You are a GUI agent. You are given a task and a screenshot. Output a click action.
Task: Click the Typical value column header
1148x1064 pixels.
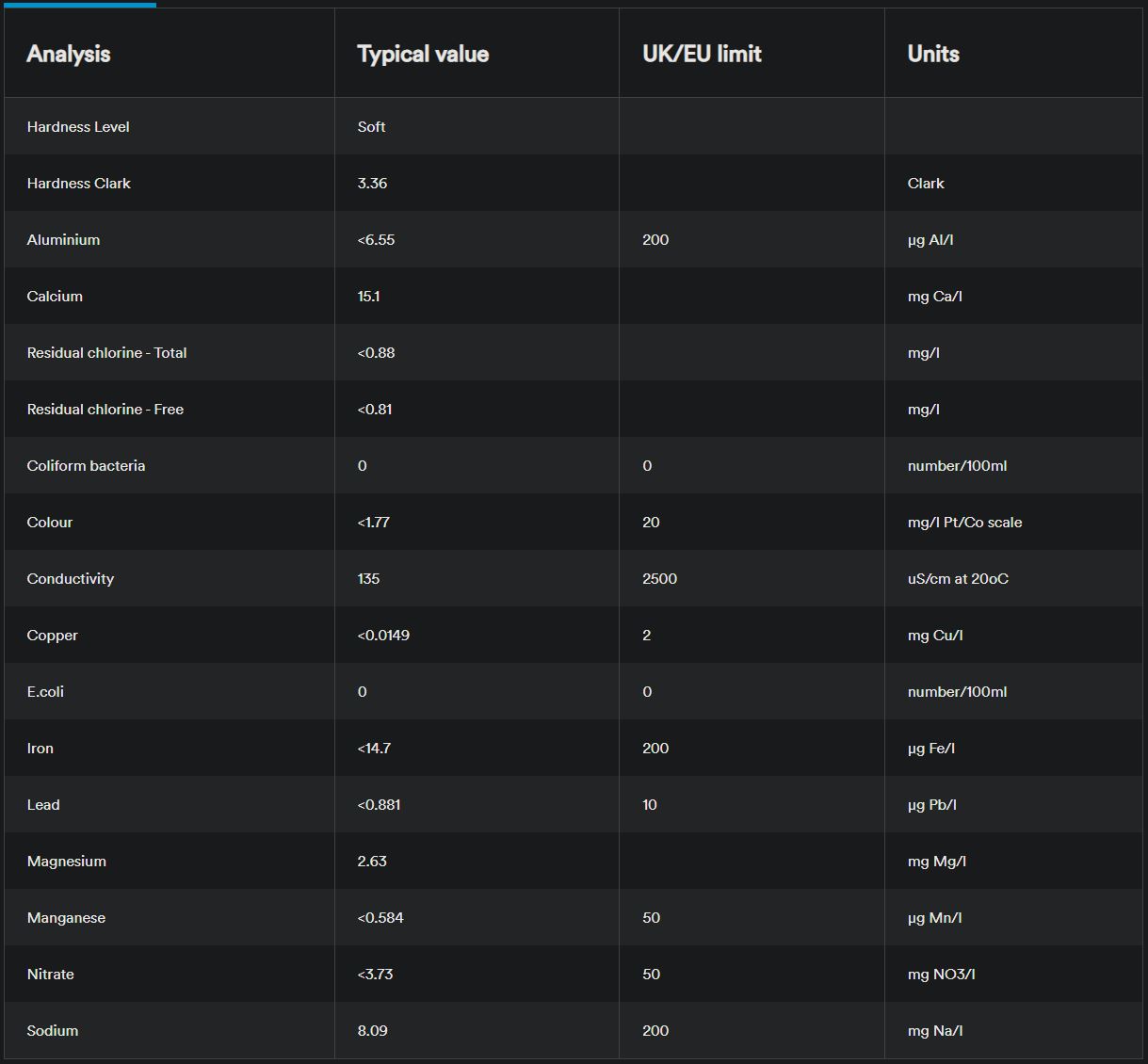(423, 54)
